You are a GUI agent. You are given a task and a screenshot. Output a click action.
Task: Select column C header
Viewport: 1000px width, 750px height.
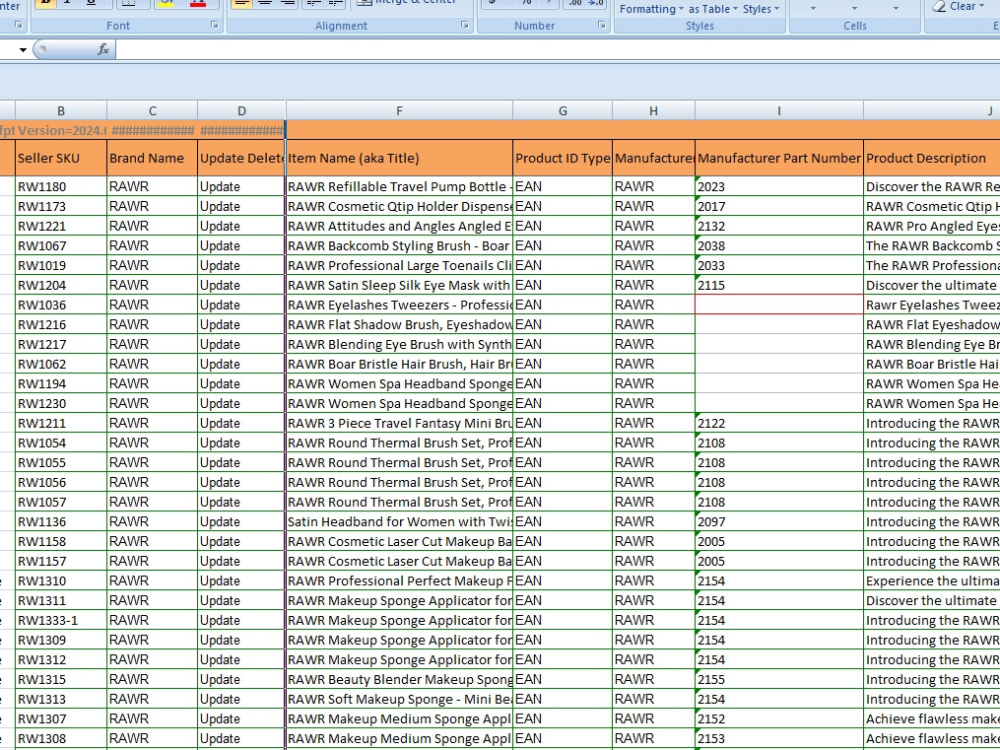[x=152, y=110]
